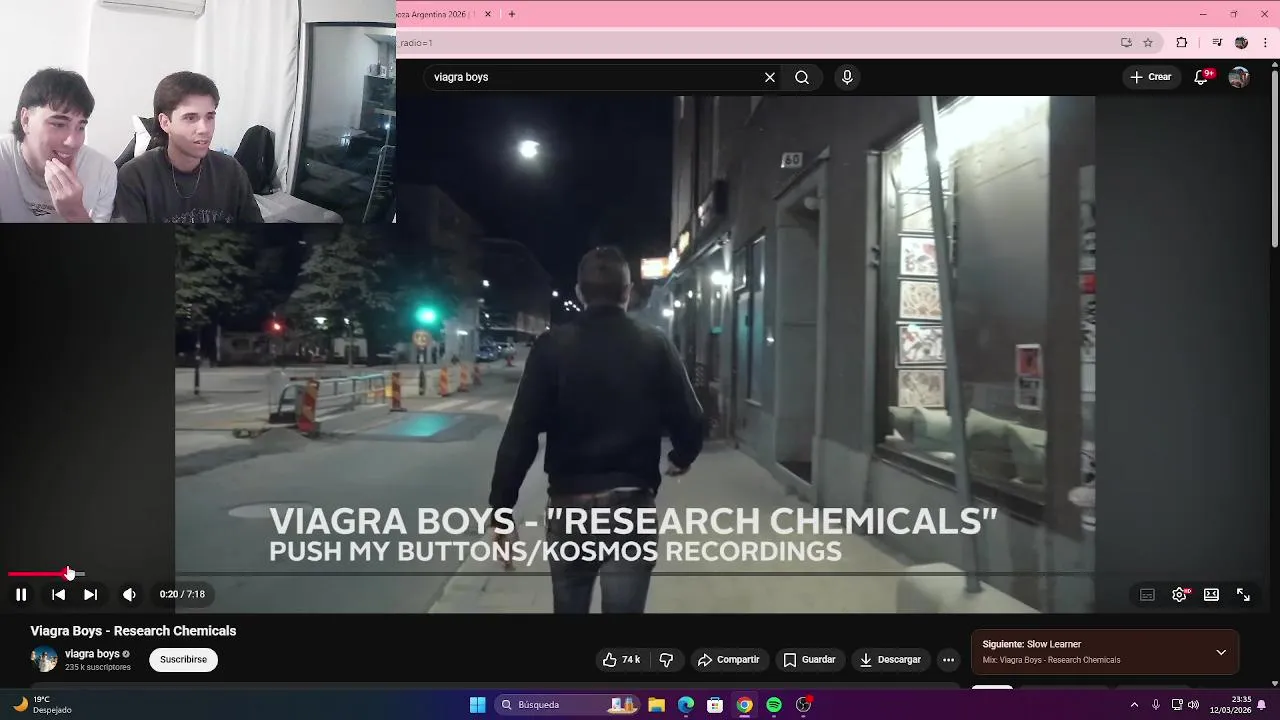Pause the Research Chemicals video
This screenshot has height=720, width=1280.
pos(21,594)
